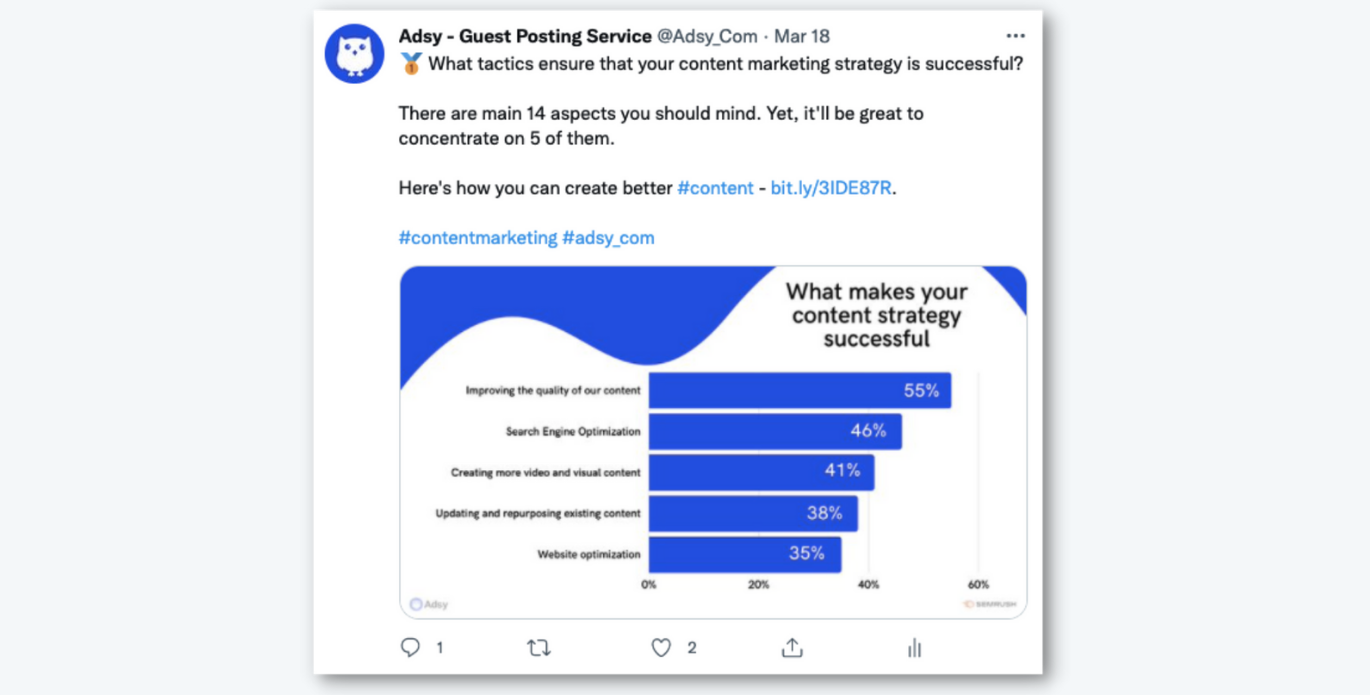Click the reply speech bubble icon
The image size is (1370, 695).
point(410,648)
